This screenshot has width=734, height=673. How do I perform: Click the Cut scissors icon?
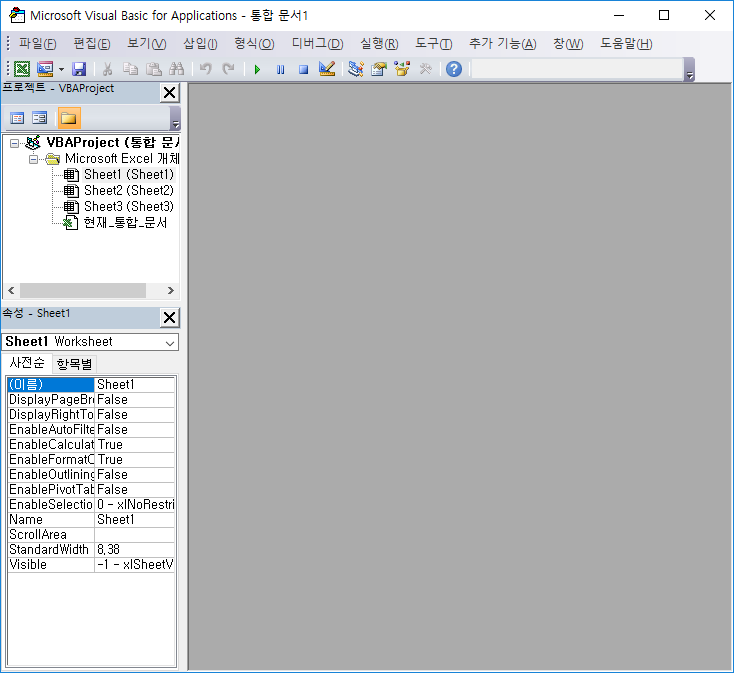[x=108, y=69]
